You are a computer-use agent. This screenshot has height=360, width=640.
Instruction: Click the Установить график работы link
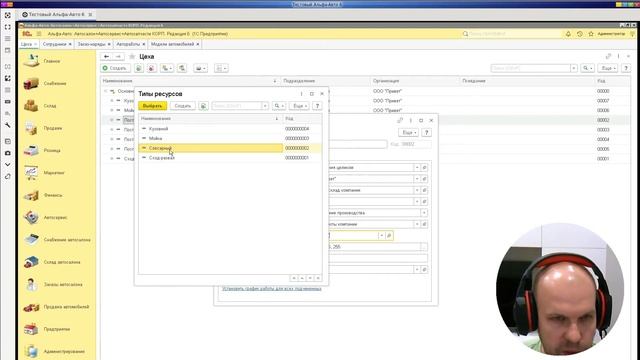(271, 289)
